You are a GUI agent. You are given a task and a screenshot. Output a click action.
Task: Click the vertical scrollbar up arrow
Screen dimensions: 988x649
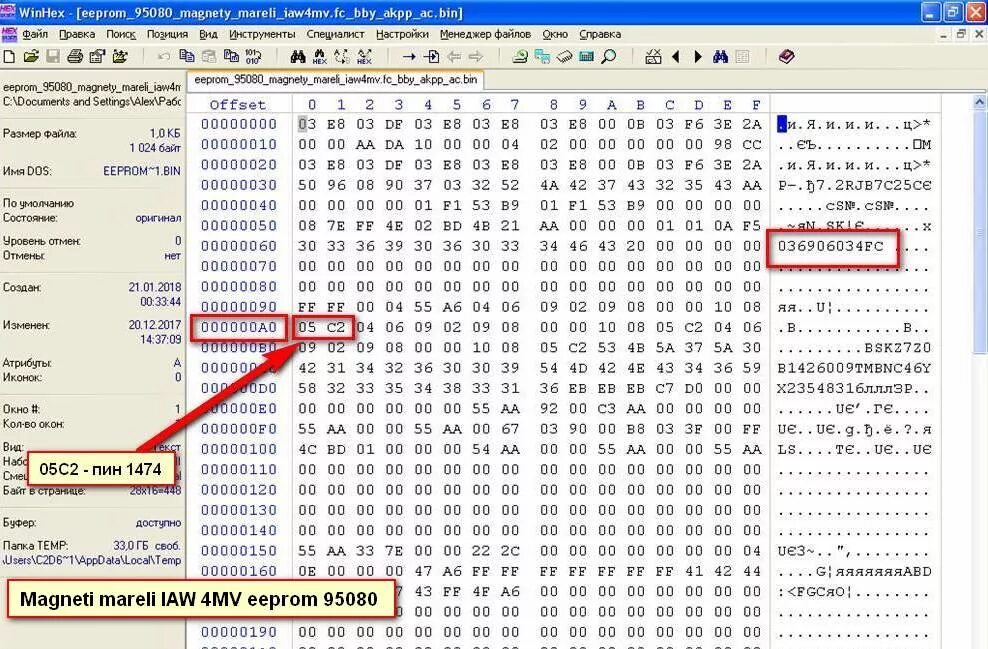(980, 101)
